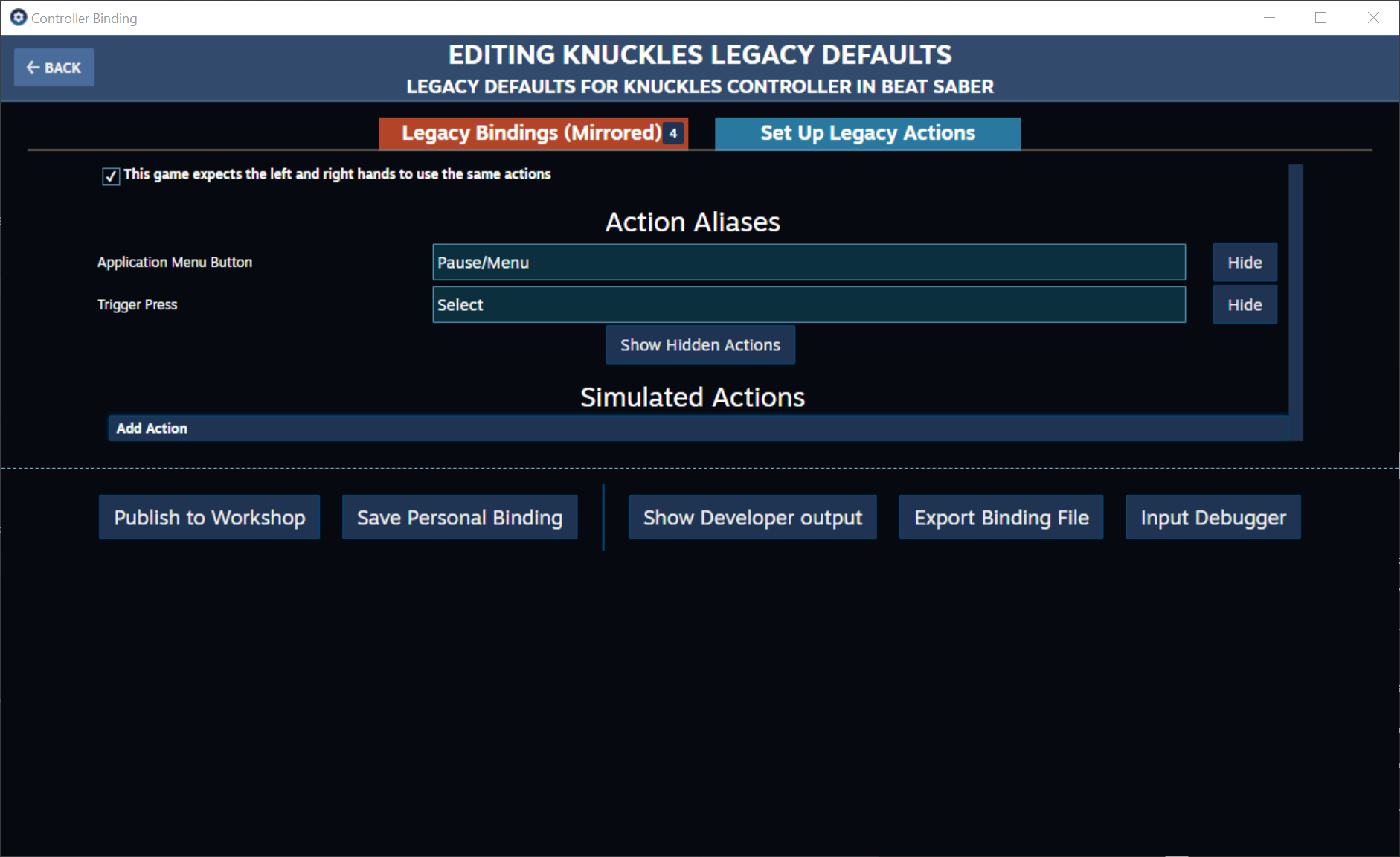Toggle same actions for both hands checkbox
Viewport: 1400px width, 857px height.
tap(111, 176)
